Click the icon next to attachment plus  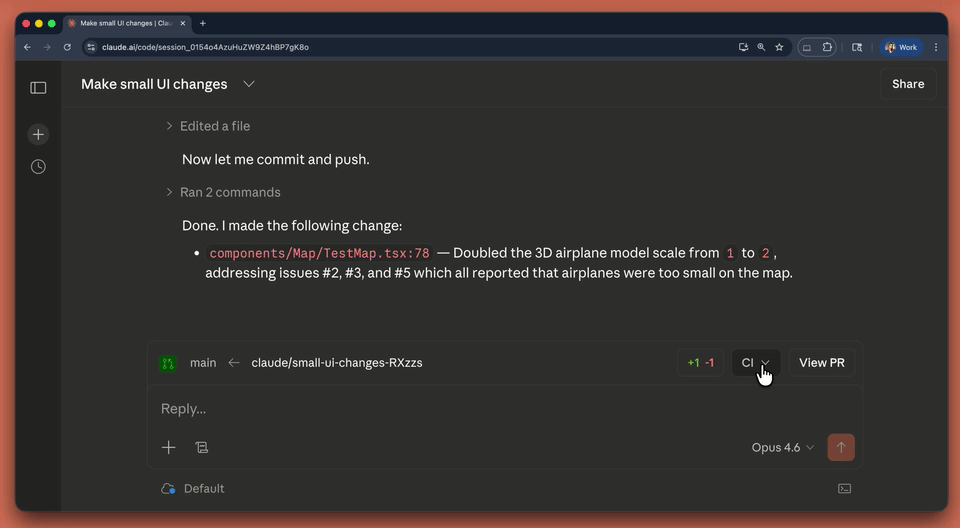point(201,448)
